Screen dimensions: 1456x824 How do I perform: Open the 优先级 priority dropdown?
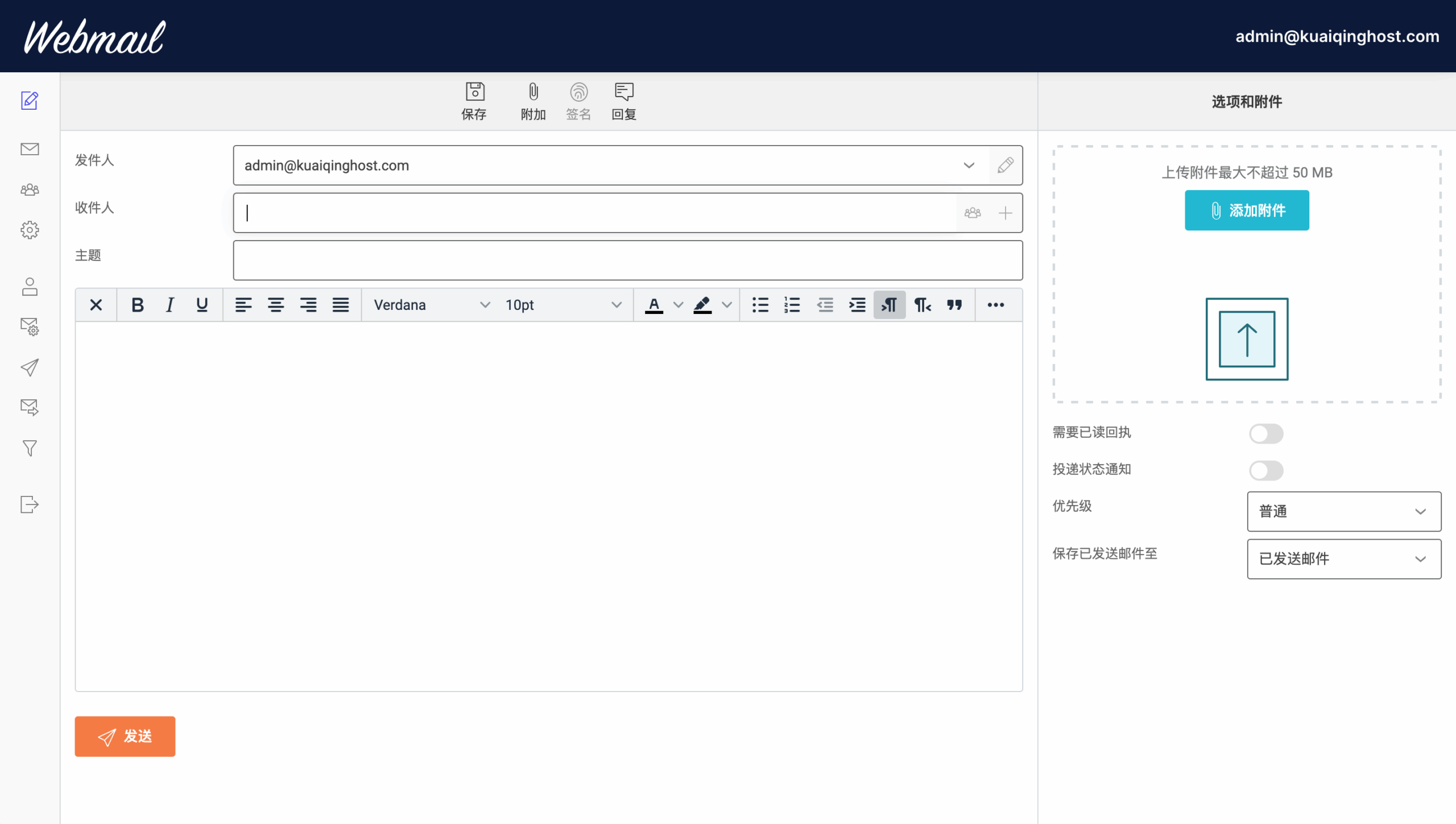[1343, 511]
